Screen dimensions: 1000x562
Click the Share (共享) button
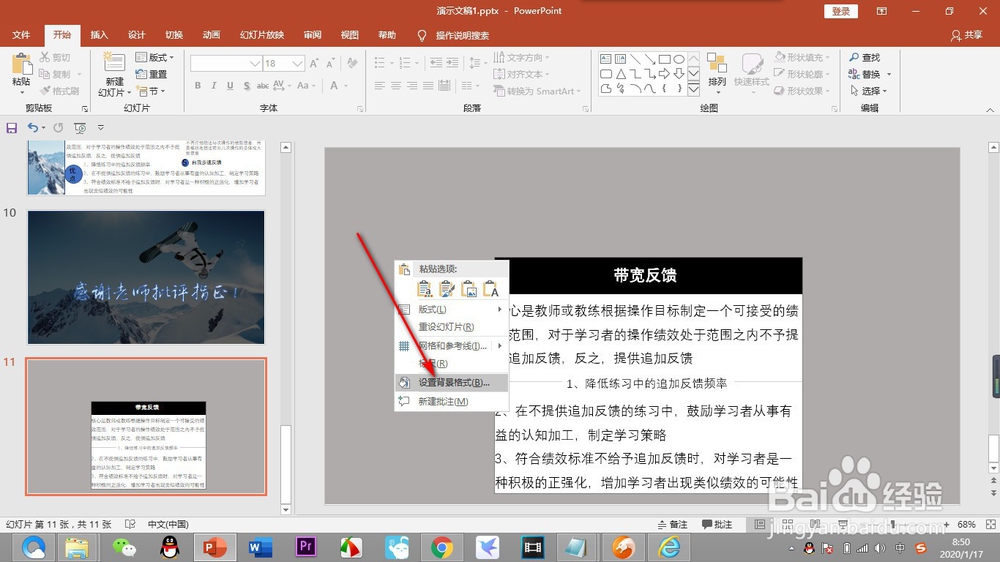[967, 35]
